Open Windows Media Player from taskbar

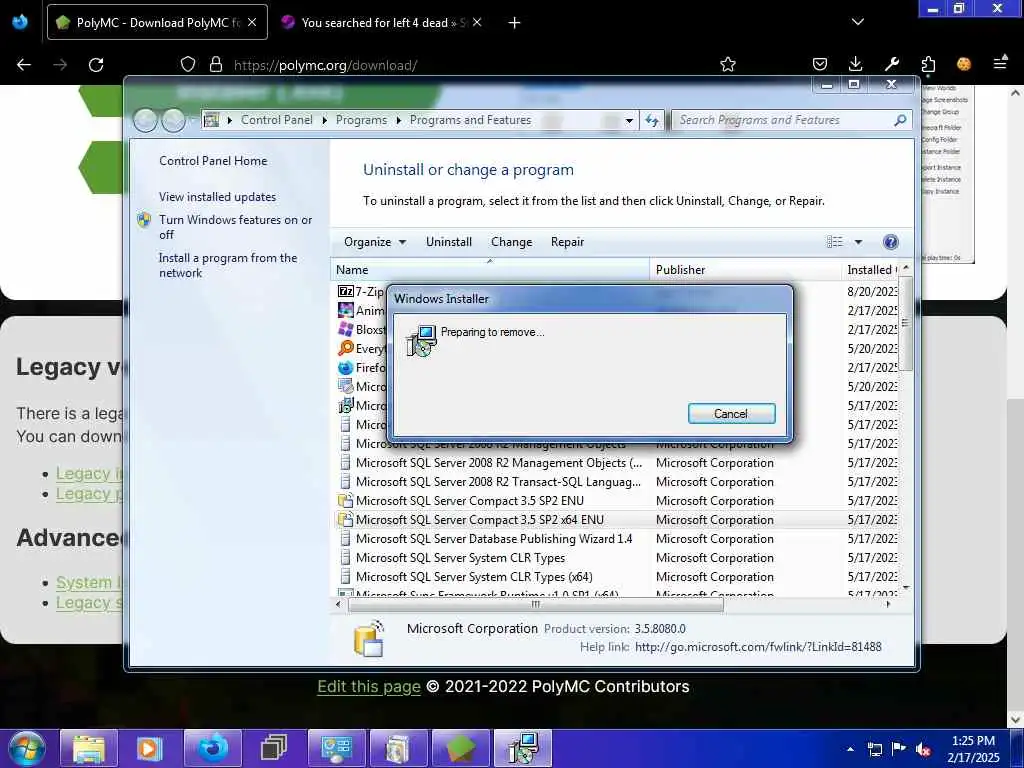click(149, 748)
